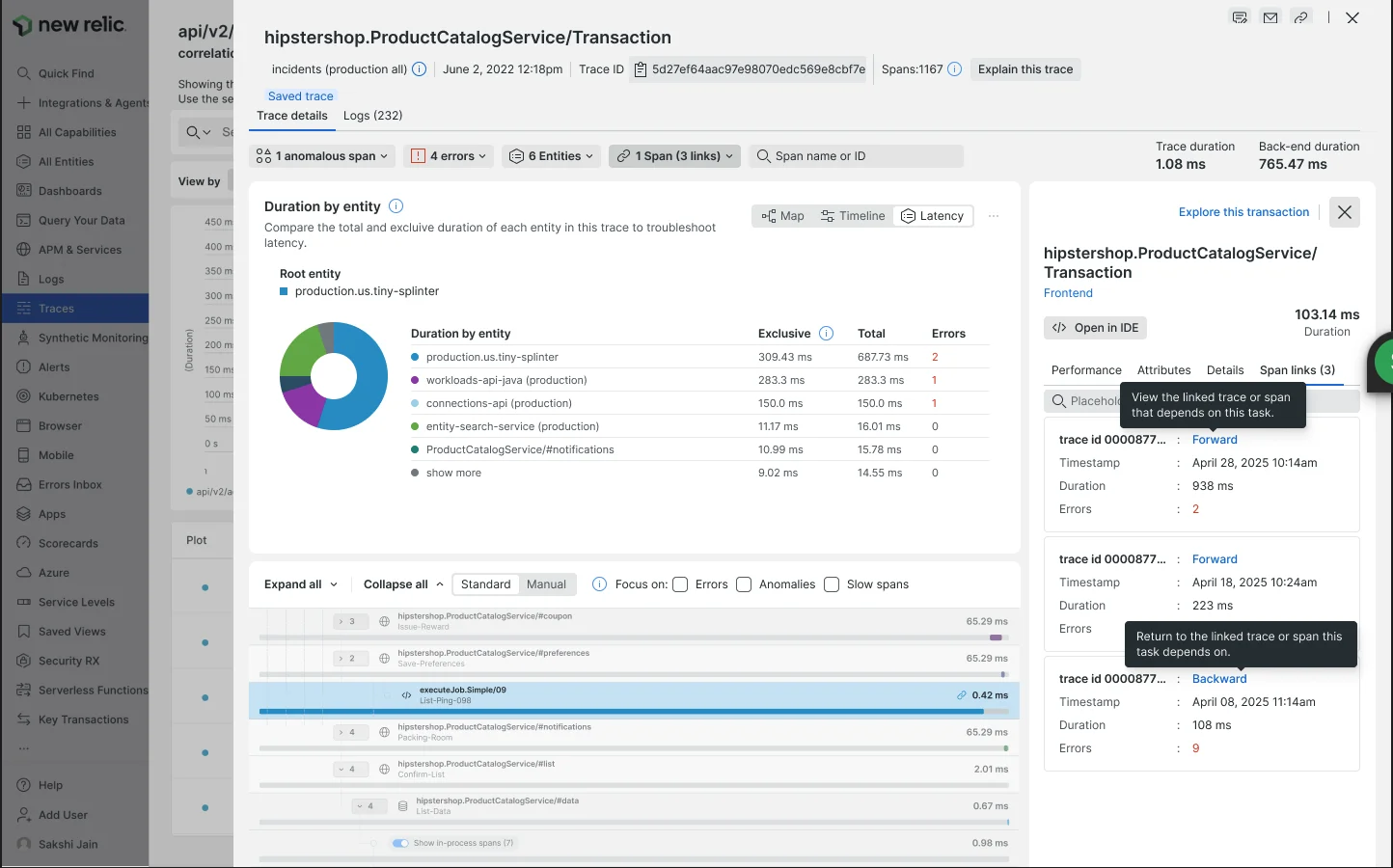1393x868 pixels.
Task: Tick the Slow spans checkbox
Action: click(832, 584)
